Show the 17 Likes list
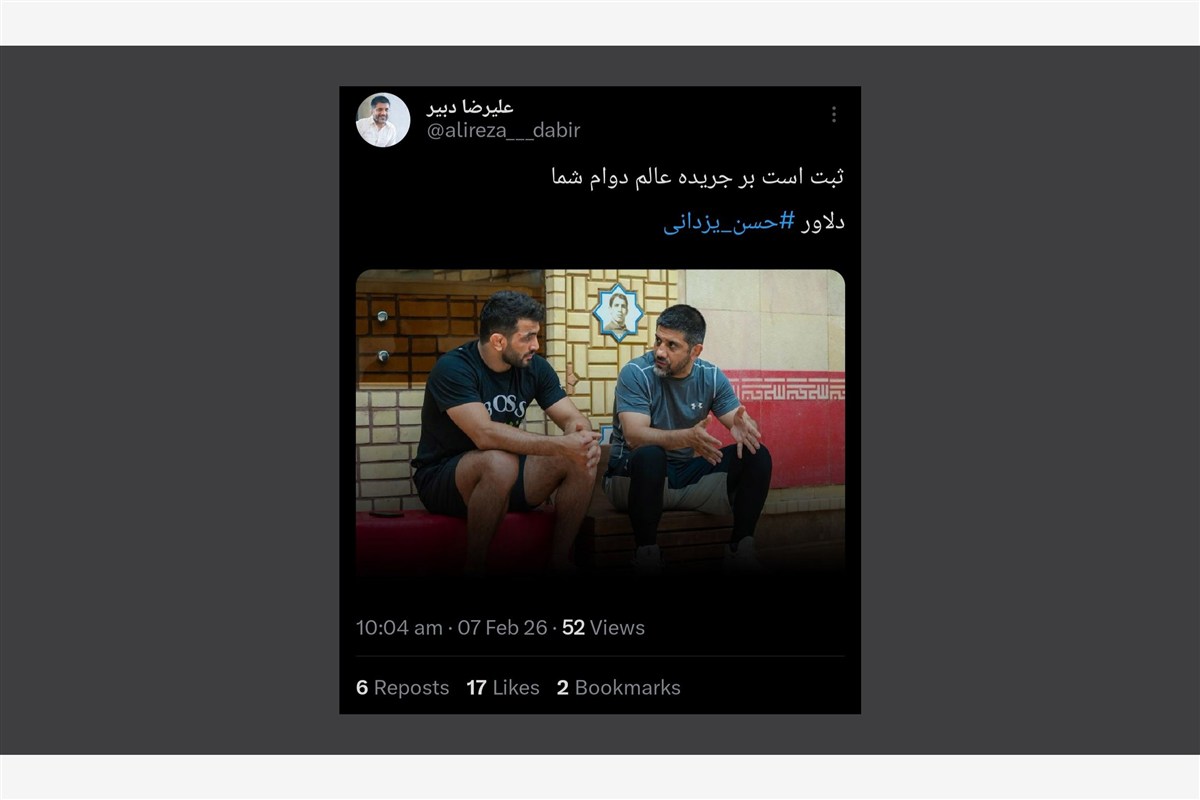 coord(503,688)
